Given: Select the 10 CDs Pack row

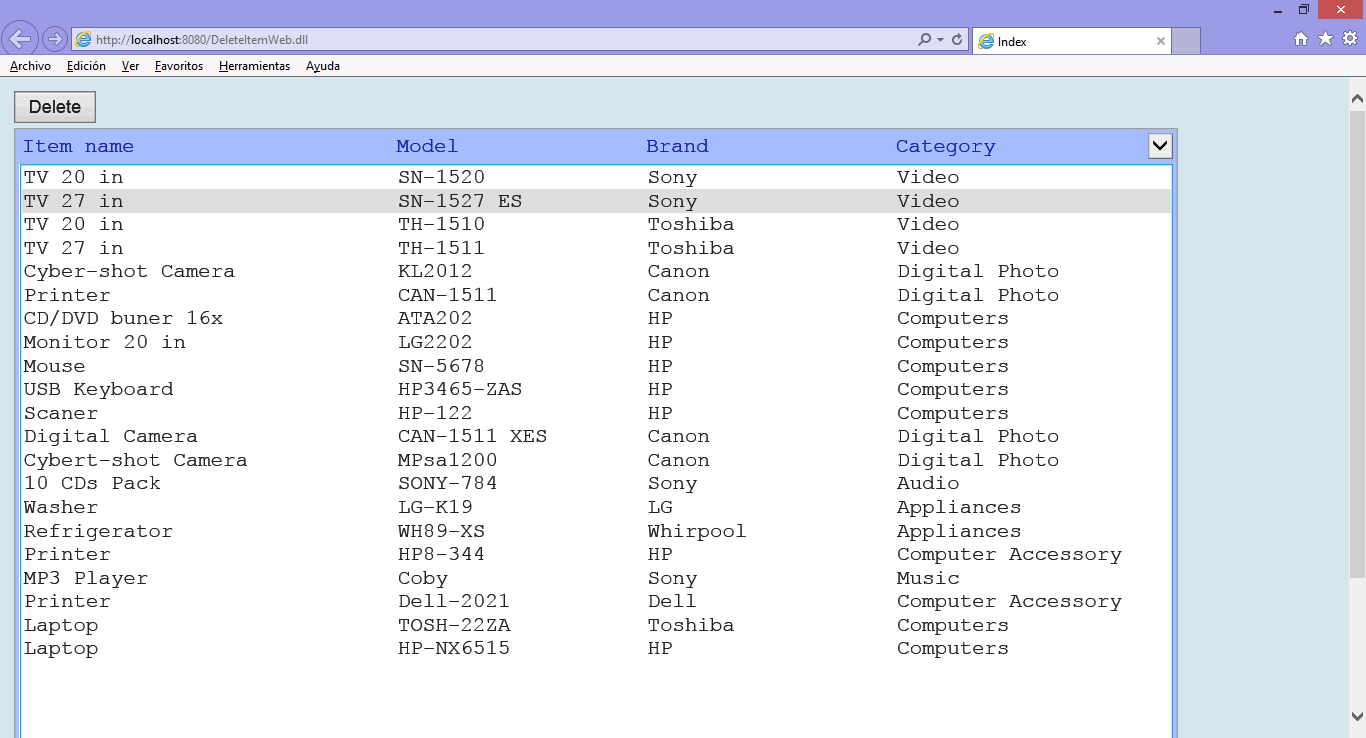Looking at the screenshot, I should coord(596,483).
